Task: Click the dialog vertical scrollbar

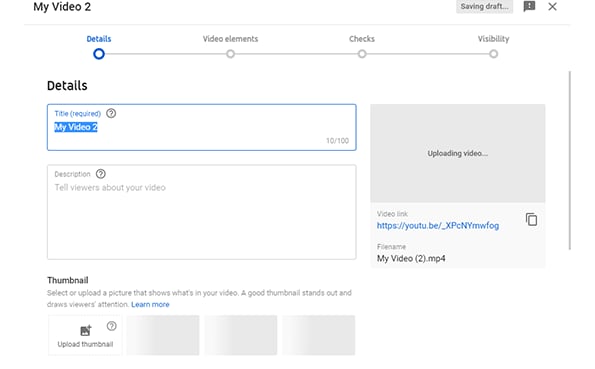Action: tap(570, 160)
